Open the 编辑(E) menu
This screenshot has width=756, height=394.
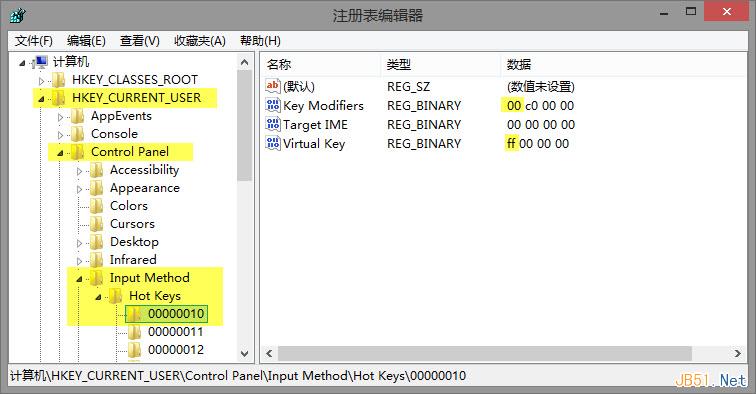[86, 41]
